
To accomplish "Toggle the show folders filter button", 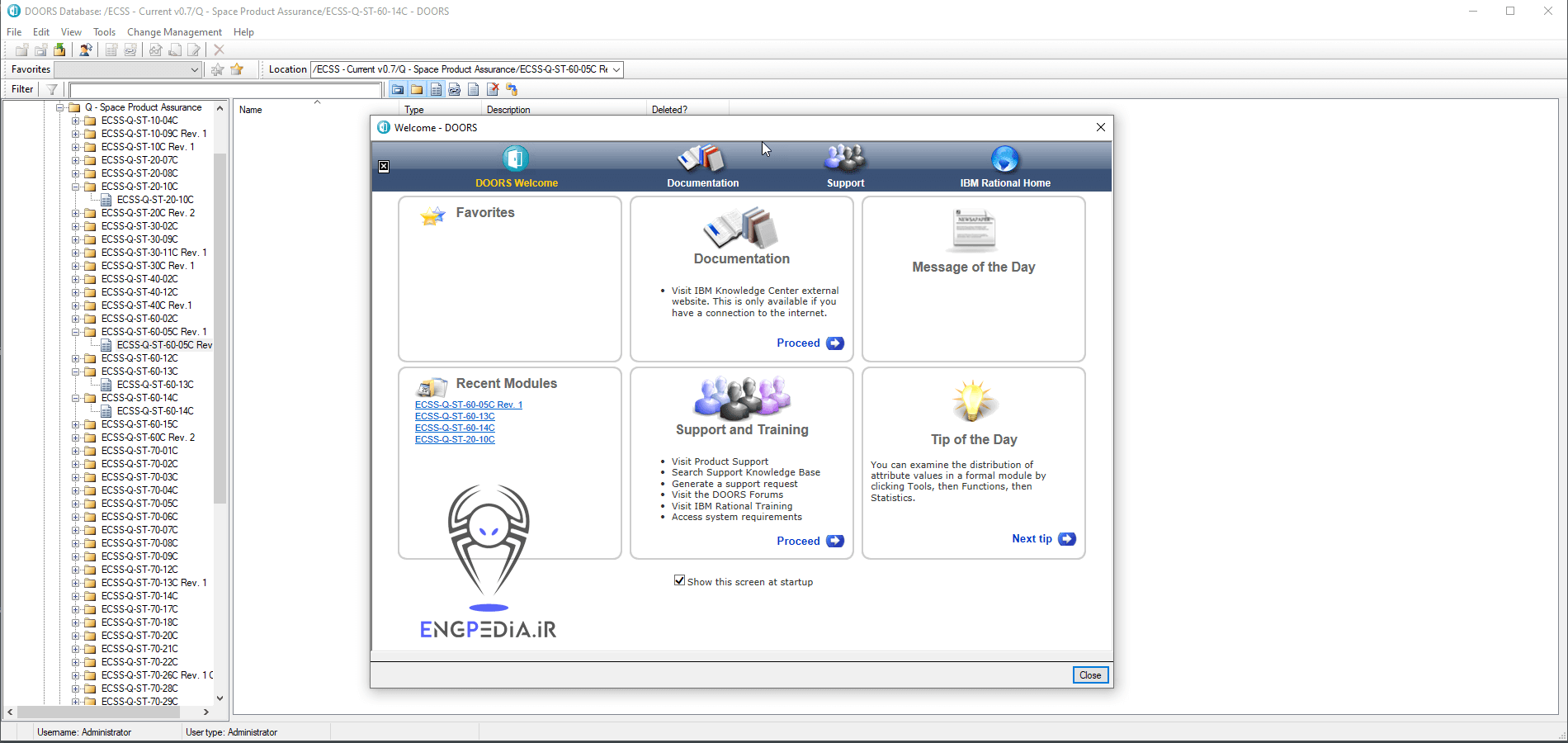I will [417, 89].
